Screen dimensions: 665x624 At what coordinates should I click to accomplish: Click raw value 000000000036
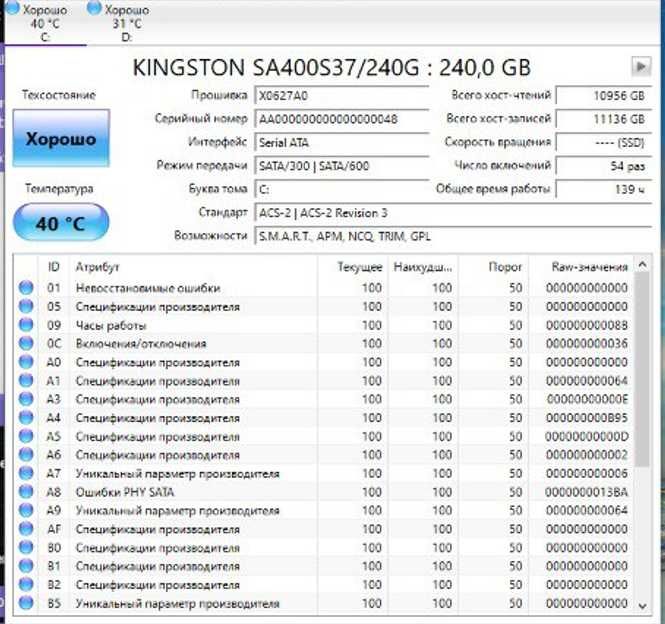pyautogui.click(x=587, y=344)
